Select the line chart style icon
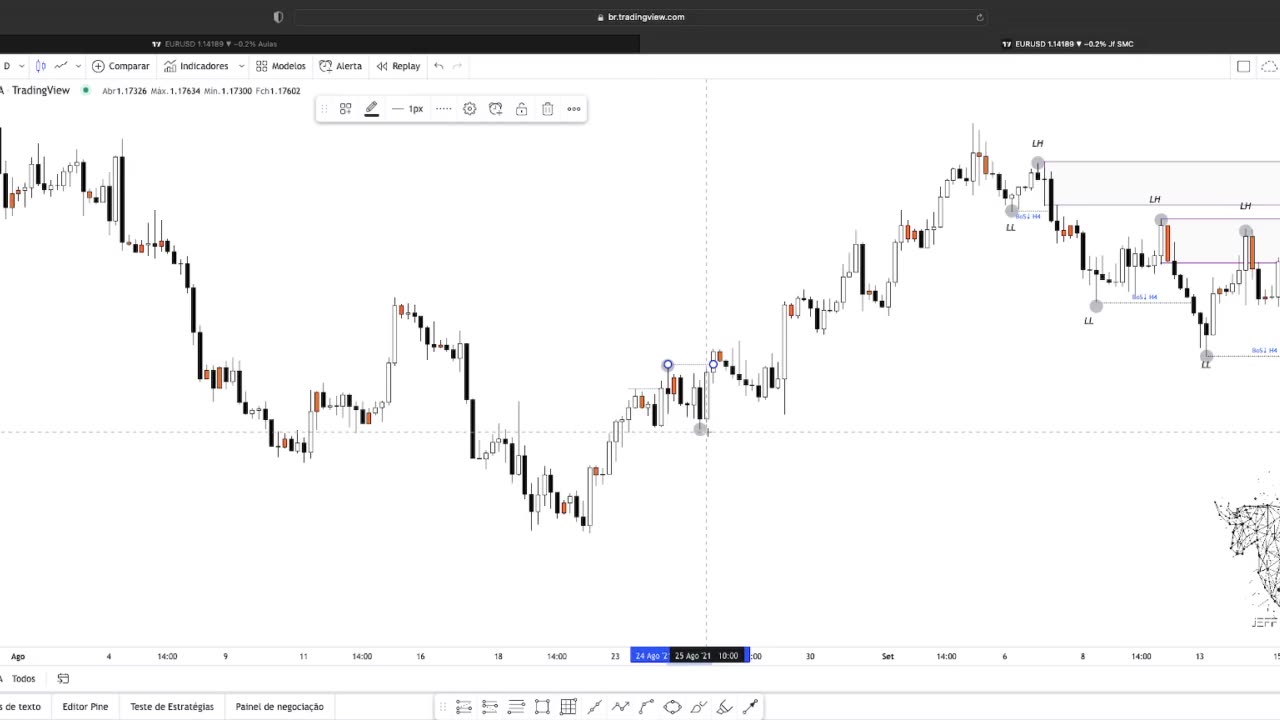 tap(61, 66)
